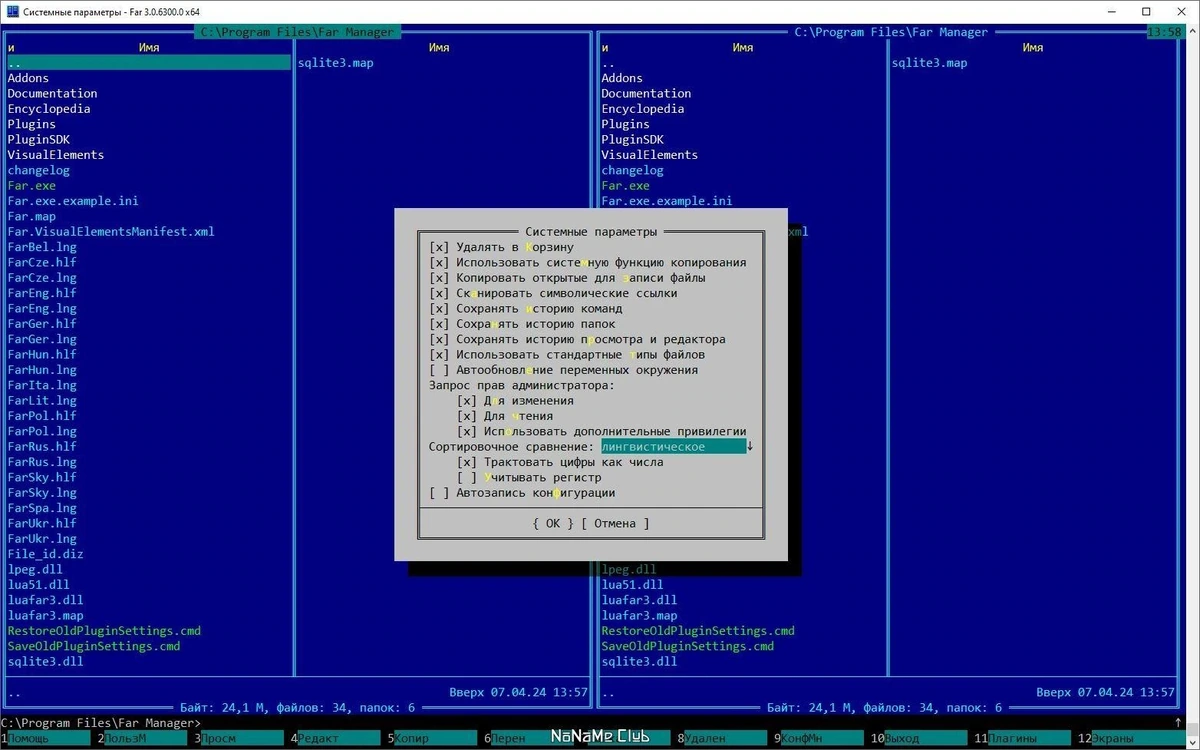
Task: Select Encyclopedia folder in left panel
Action: [x=49, y=109]
